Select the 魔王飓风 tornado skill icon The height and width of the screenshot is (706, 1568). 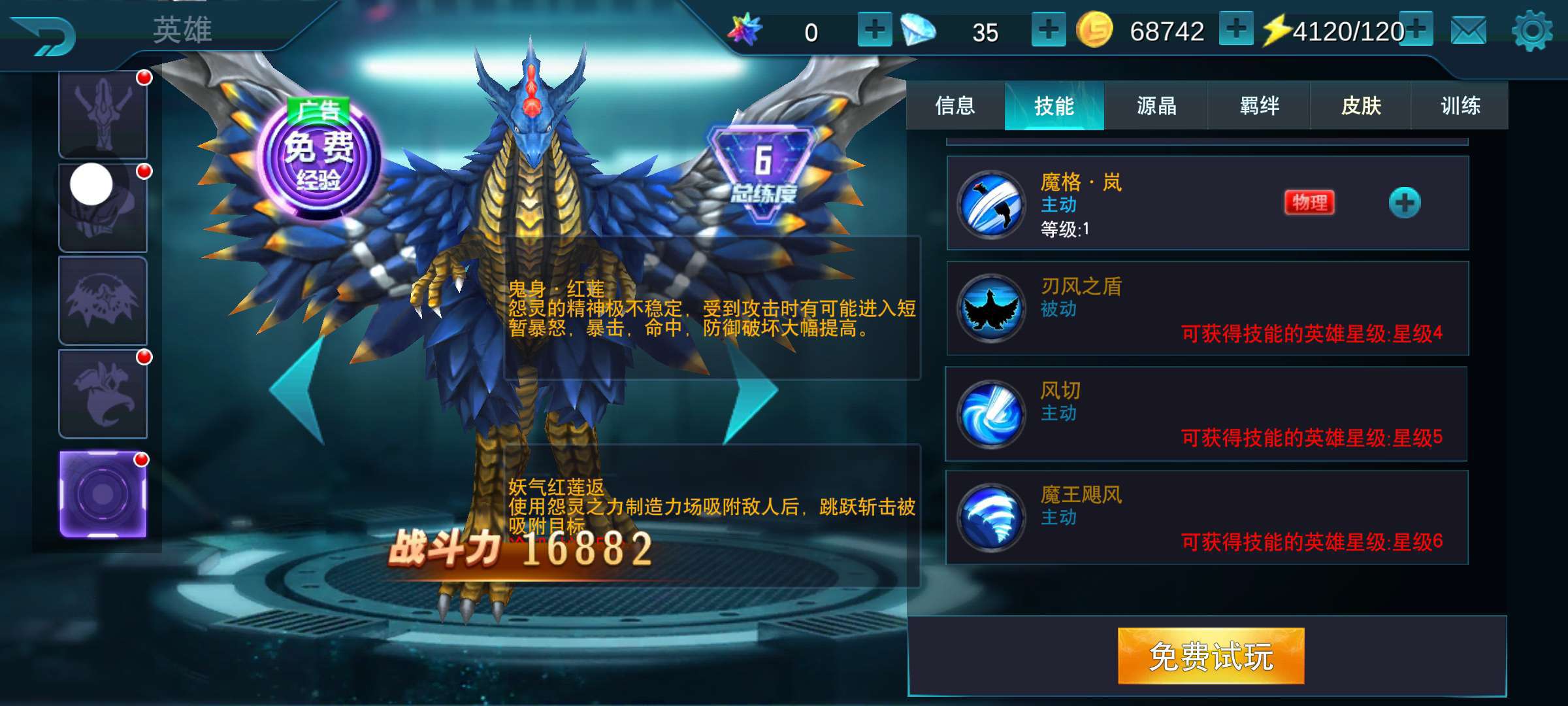click(991, 517)
